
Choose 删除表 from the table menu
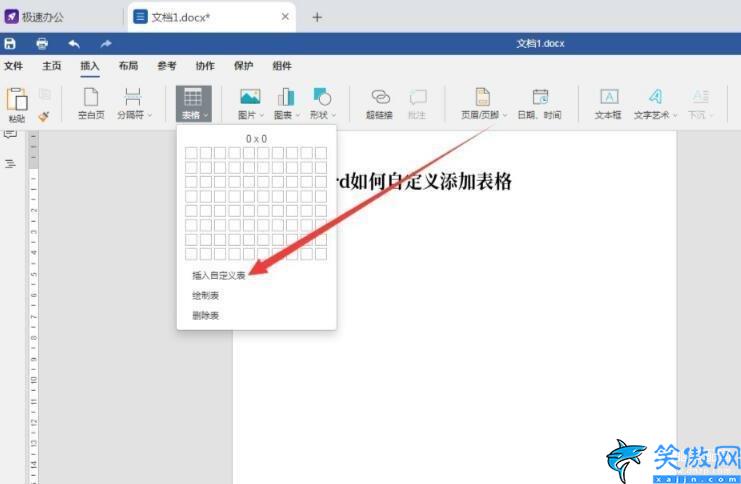[206, 315]
